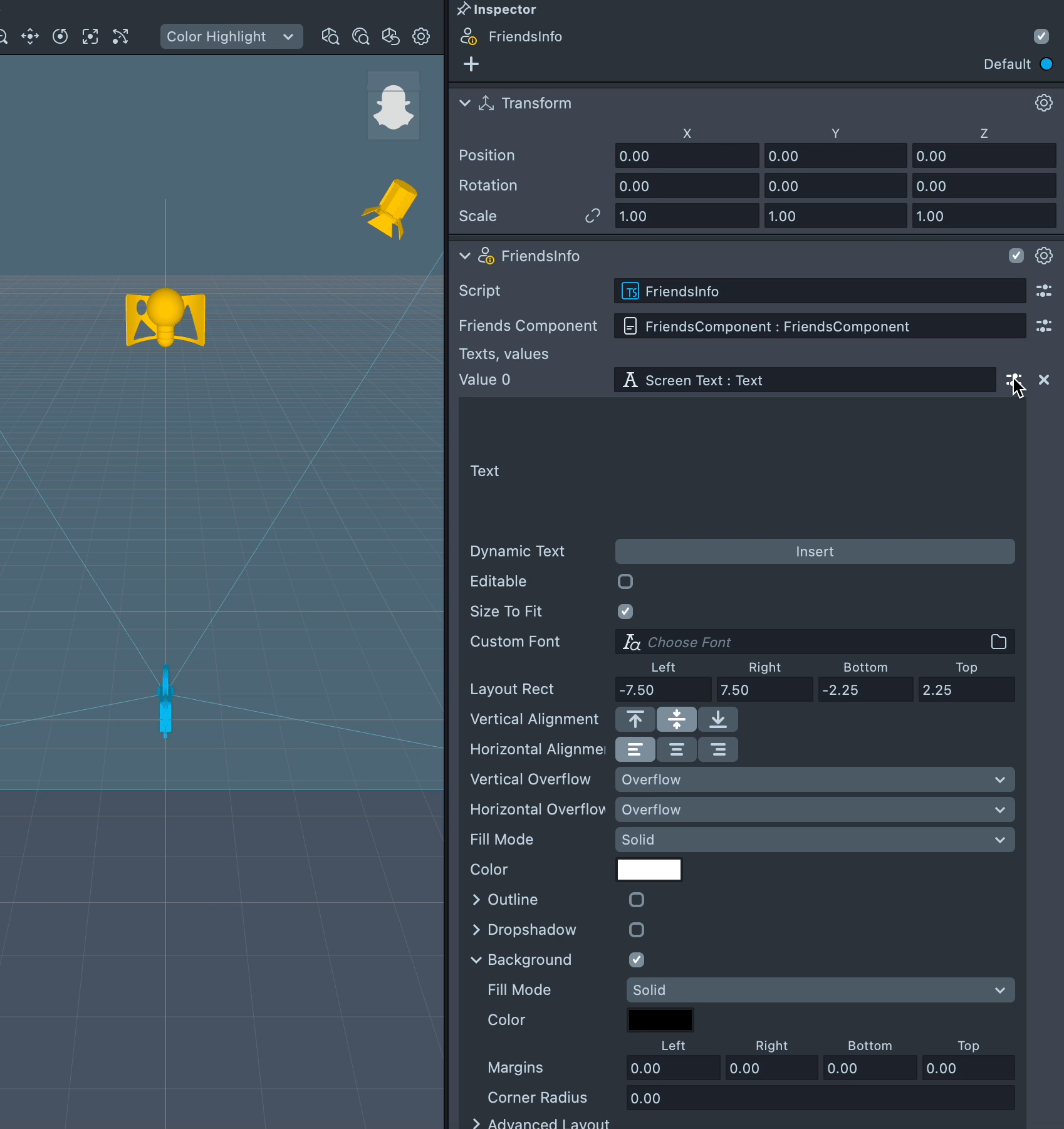Viewport: 1064px width, 1129px height.
Task: Uncheck the Size To Fit checkbox
Action: click(x=625, y=611)
